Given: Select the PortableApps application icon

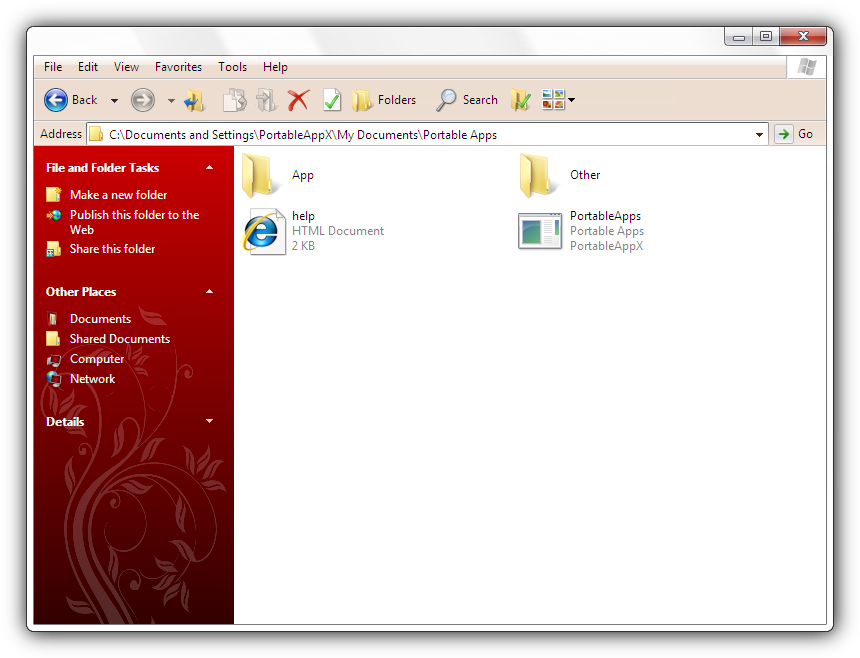Looking at the screenshot, I should tap(540, 231).
